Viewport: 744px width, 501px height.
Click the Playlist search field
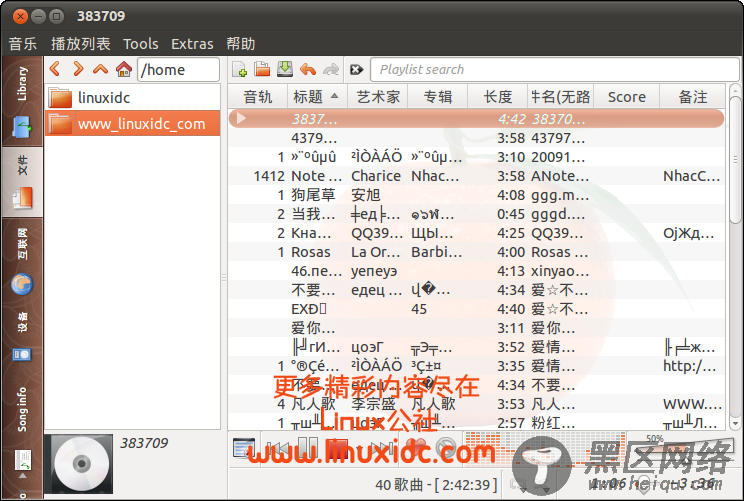click(x=554, y=70)
